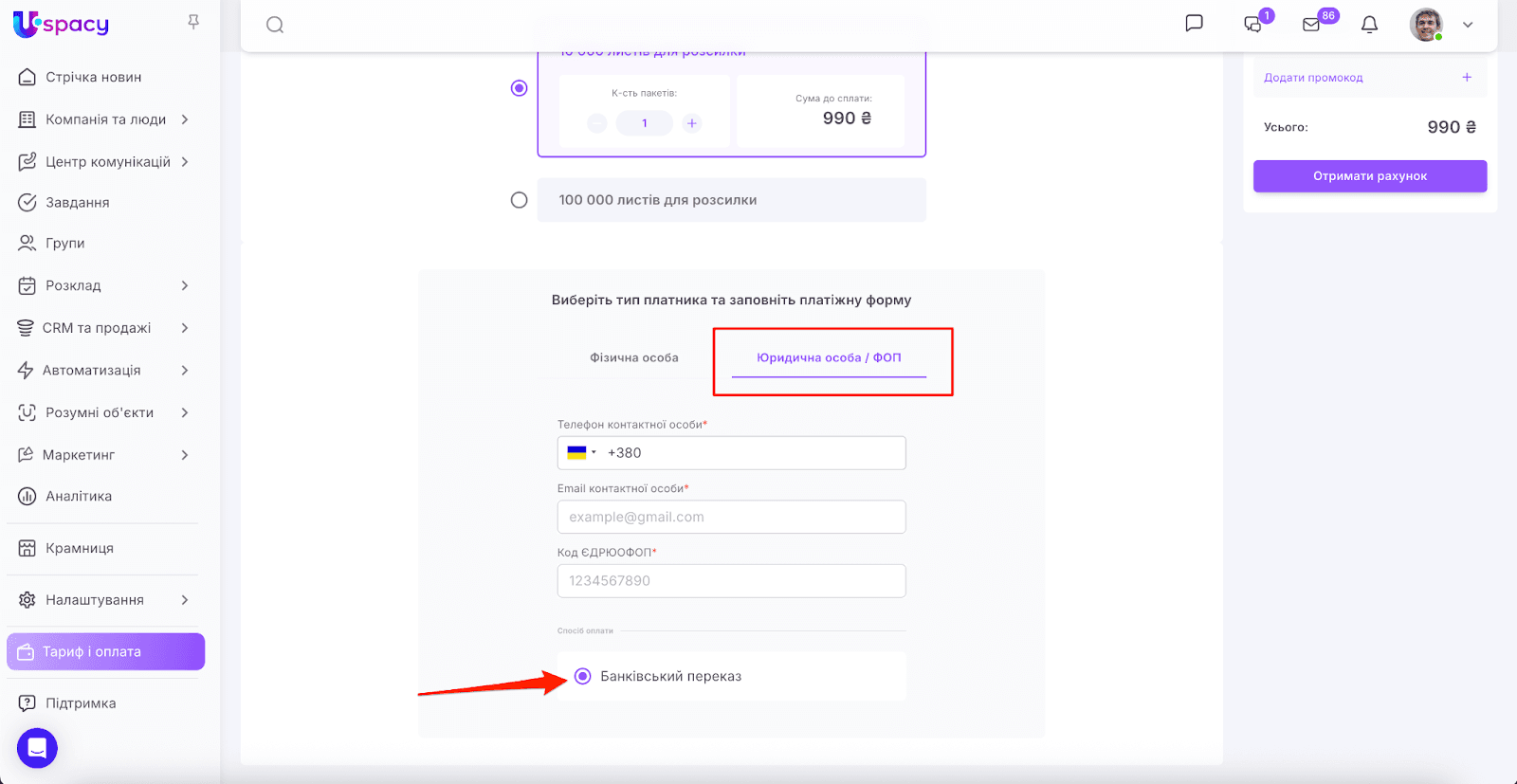Pin the sidebar with the pin icon
The height and width of the screenshot is (784, 1517).
click(193, 22)
